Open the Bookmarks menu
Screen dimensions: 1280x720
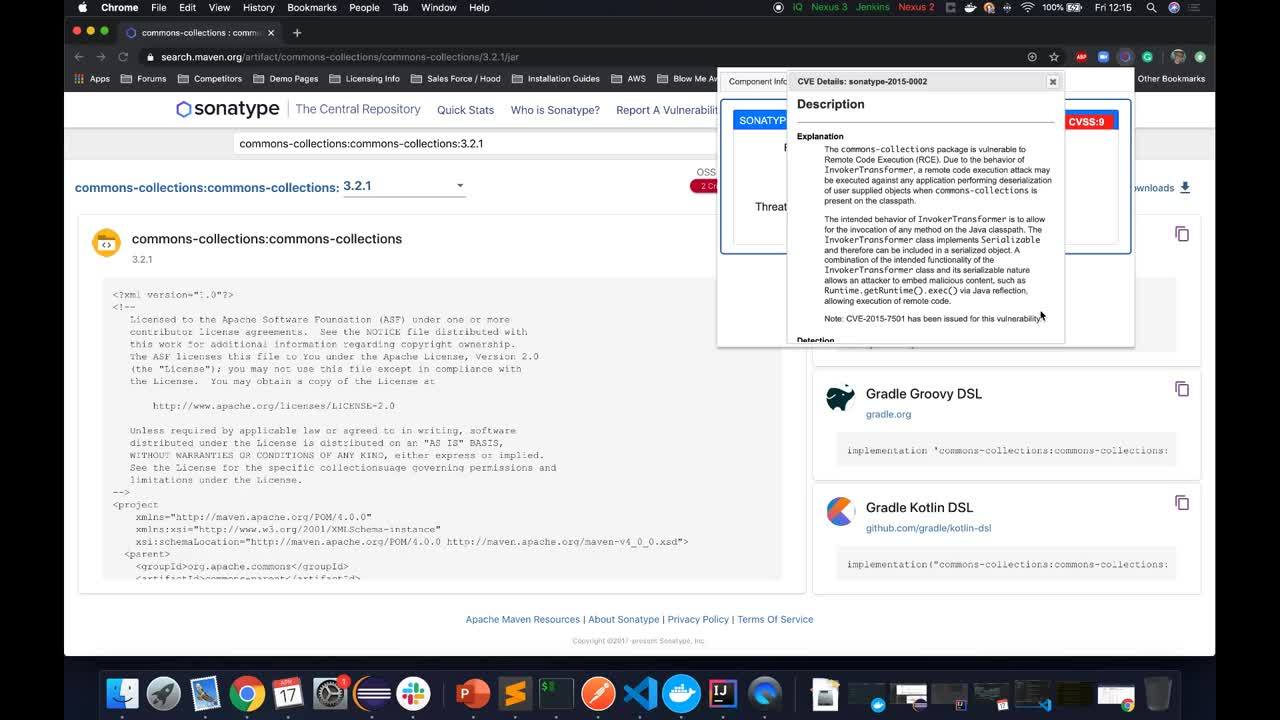(312, 8)
